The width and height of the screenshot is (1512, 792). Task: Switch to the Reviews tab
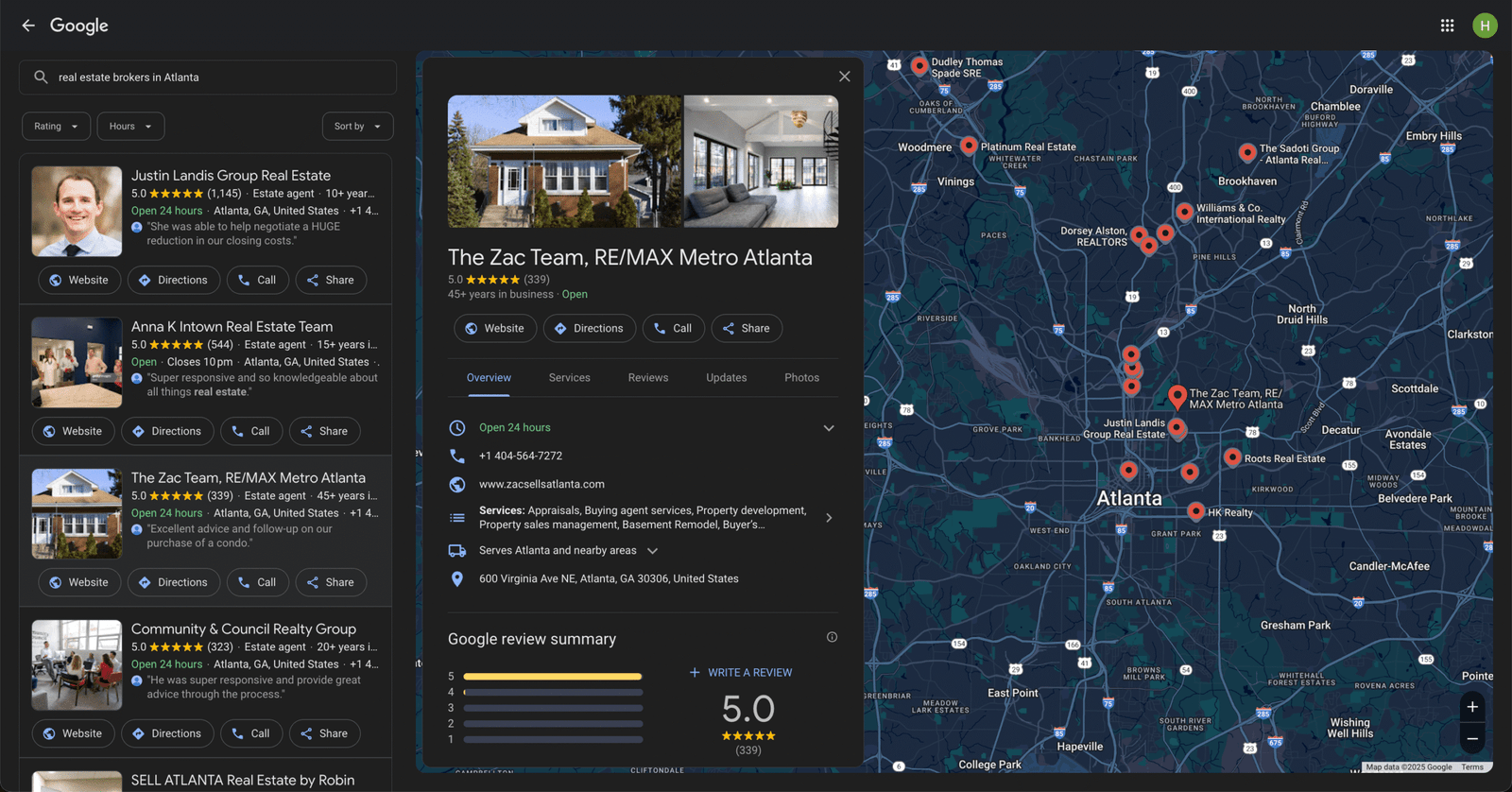click(648, 378)
